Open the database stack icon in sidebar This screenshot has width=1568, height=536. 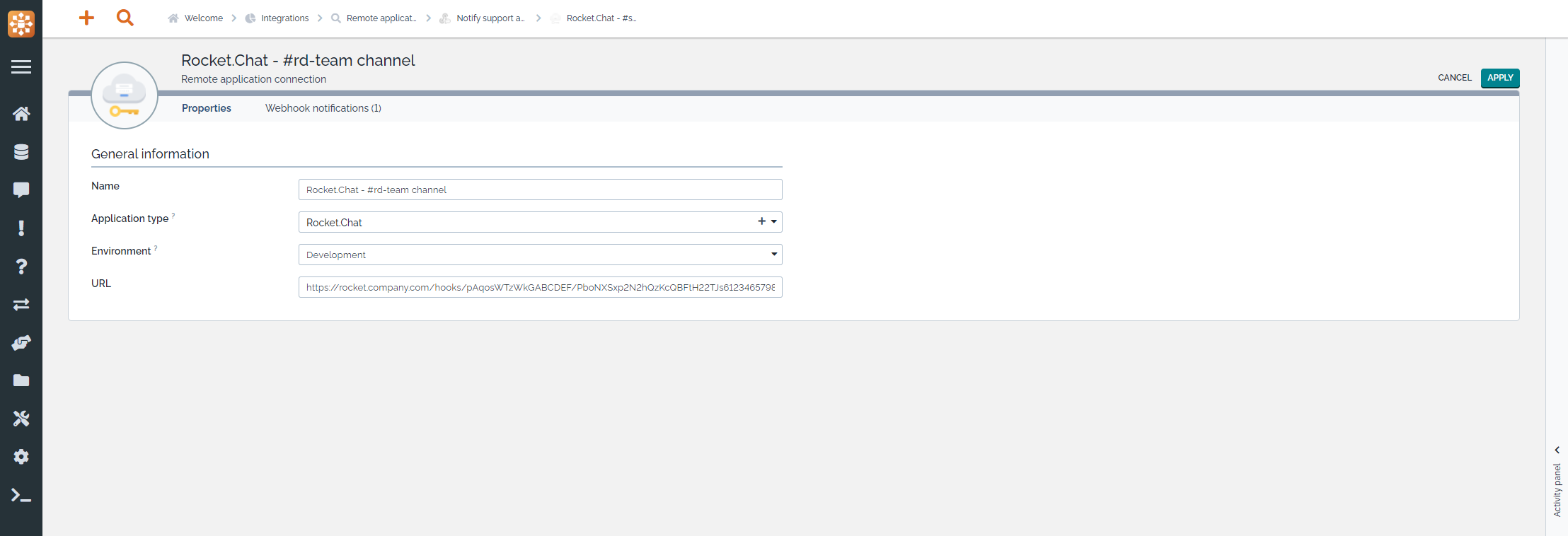pyautogui.click(x=21, y=152)
